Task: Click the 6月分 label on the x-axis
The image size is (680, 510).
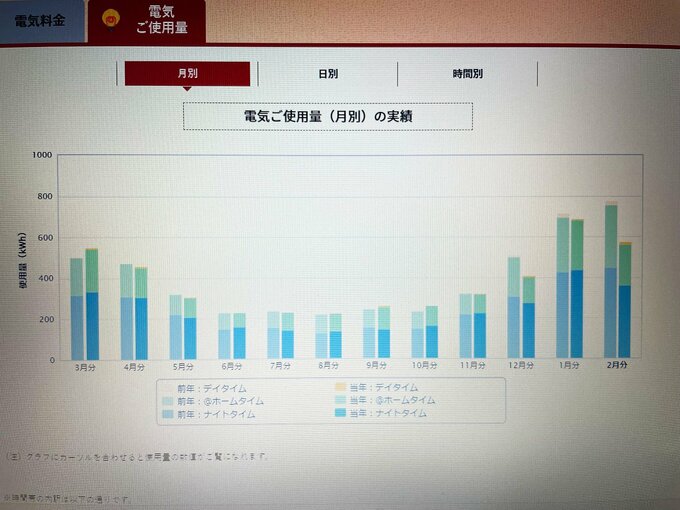Action: coord(232,367)
